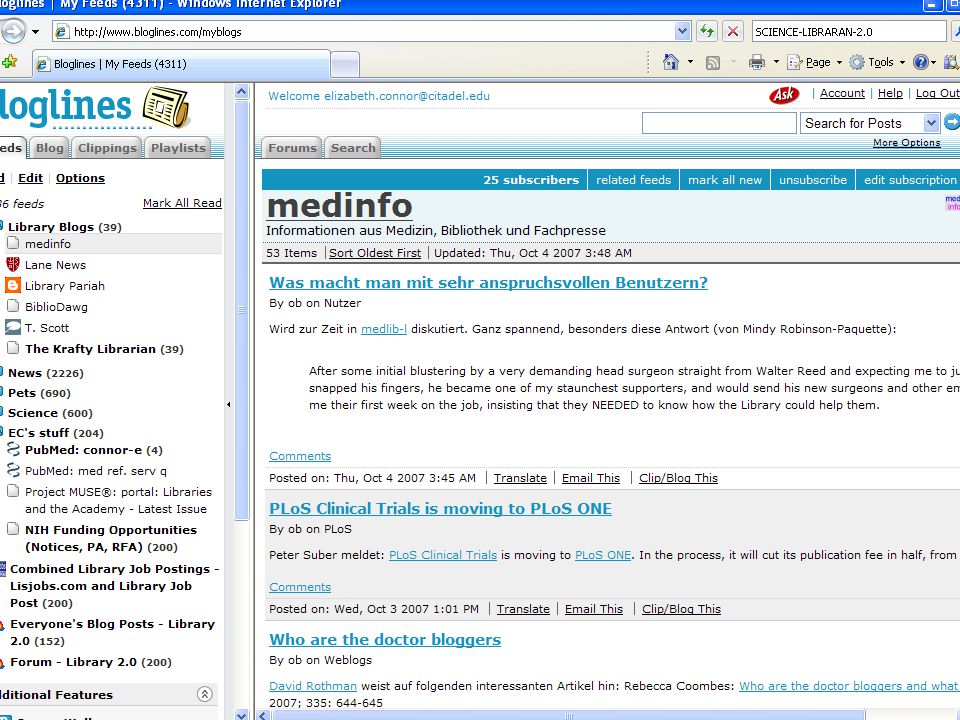This screenshot has height=720, width=960.
Task: Click the Tools gear icon
Action: point(857,62)
